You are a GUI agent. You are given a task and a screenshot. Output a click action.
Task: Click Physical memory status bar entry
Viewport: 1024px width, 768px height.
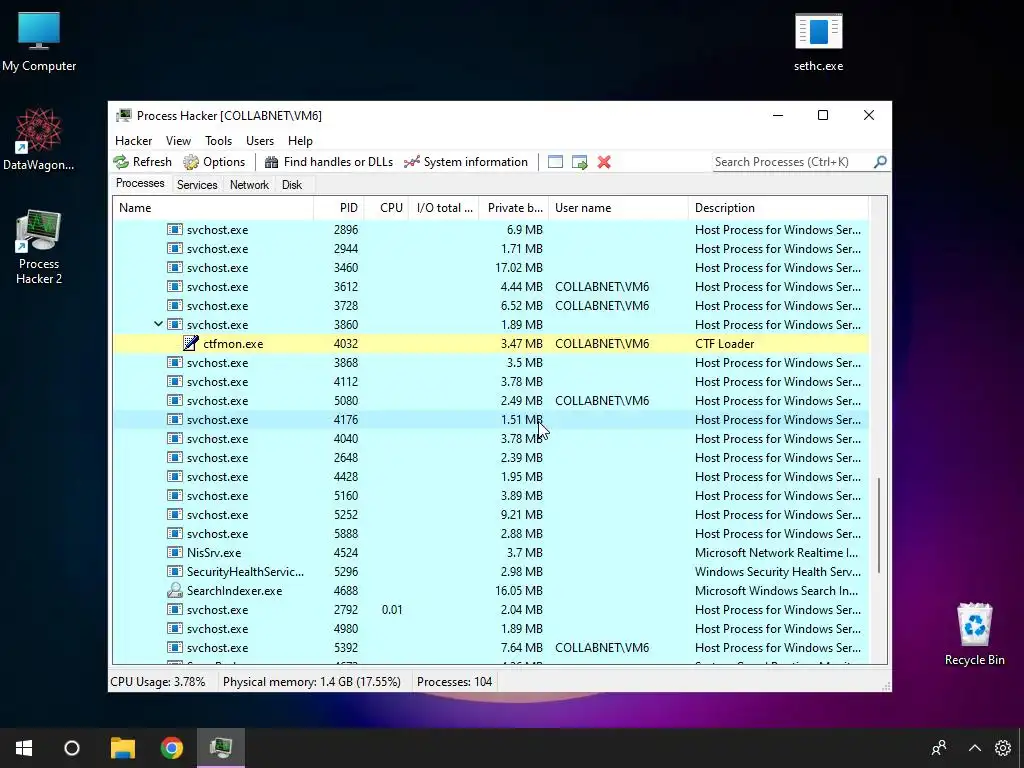point(312,682)
